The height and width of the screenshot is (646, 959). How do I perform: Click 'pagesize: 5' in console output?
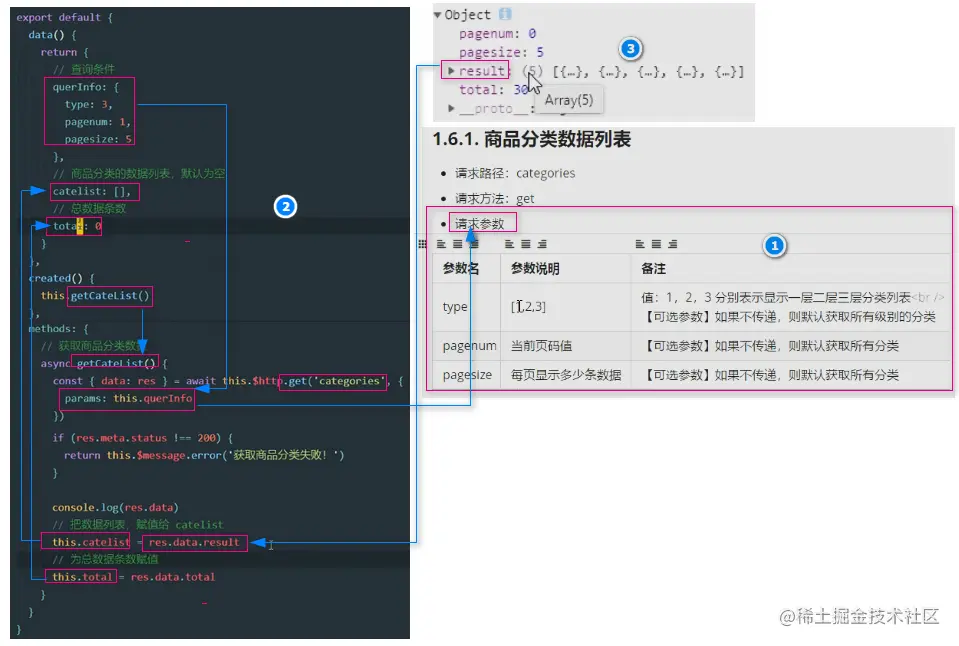[x=501, y=53]
